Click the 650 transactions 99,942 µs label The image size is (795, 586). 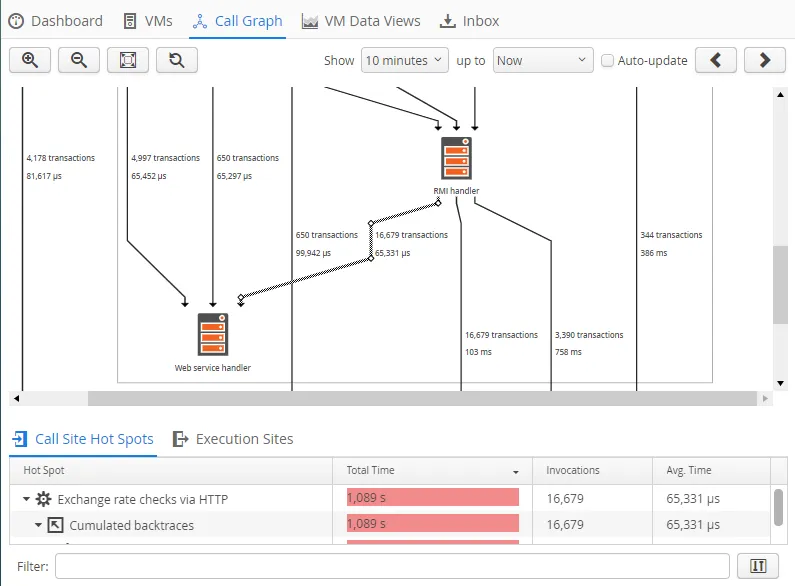pyautogui.click(x=327, y=244)
